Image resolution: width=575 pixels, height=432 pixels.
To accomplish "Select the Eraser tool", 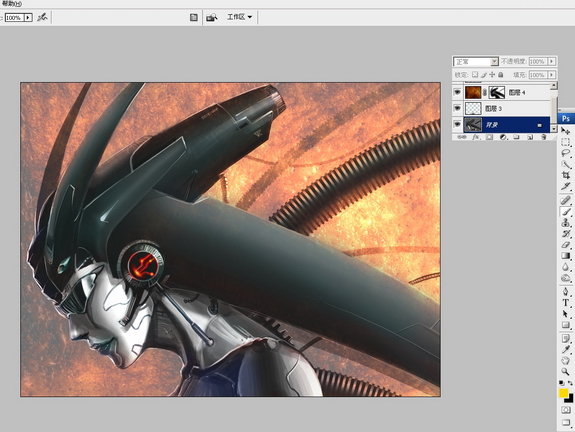I will [x=565, y=245].
